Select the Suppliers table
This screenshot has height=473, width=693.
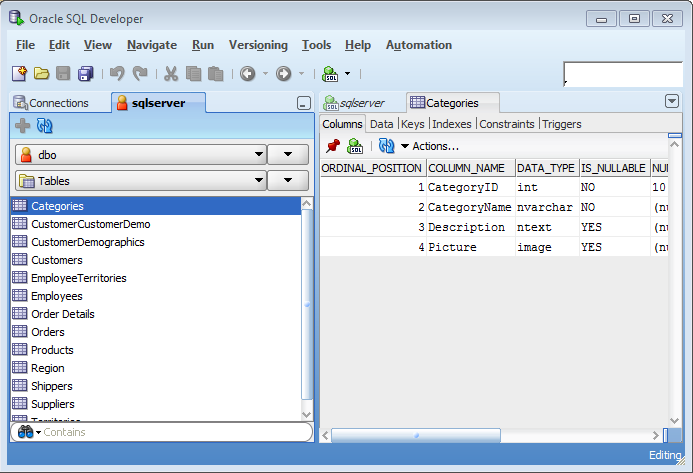(156, 404)
